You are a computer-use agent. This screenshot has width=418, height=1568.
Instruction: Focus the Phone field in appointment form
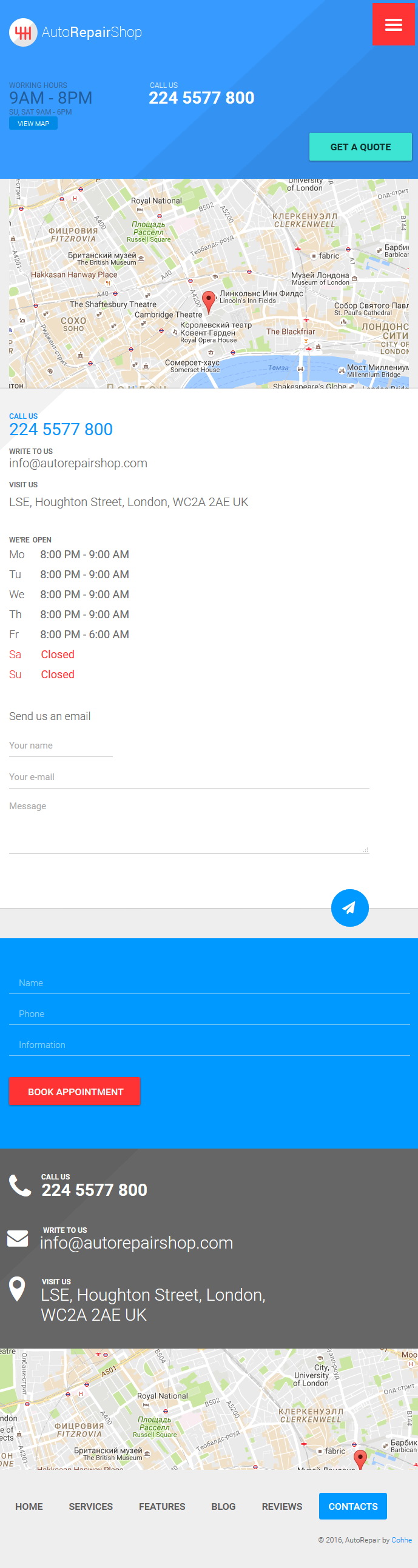[x=209, y=1014]
